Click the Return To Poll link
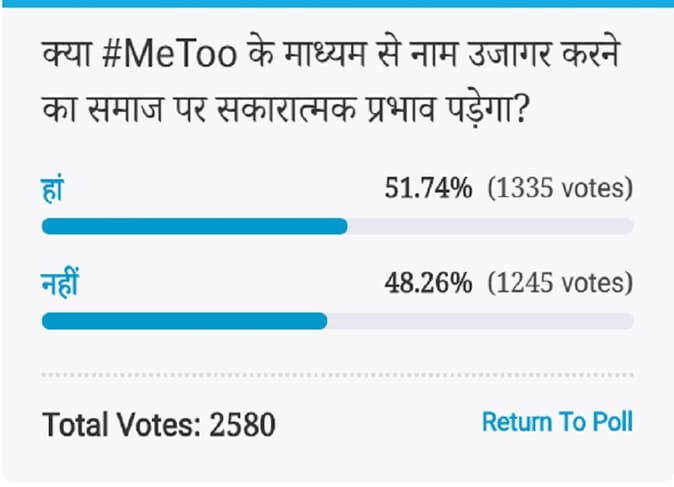This screenshot has height=487, width=674. tap(558, 422)
